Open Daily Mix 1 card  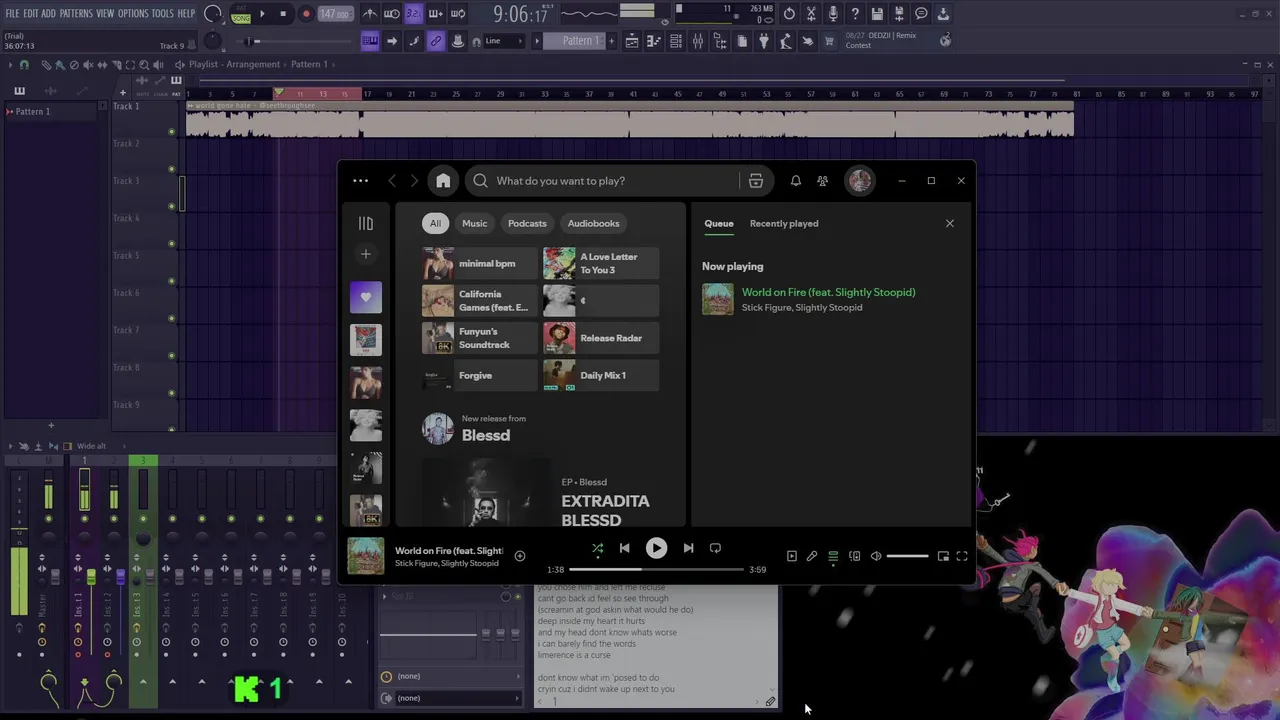601,376
